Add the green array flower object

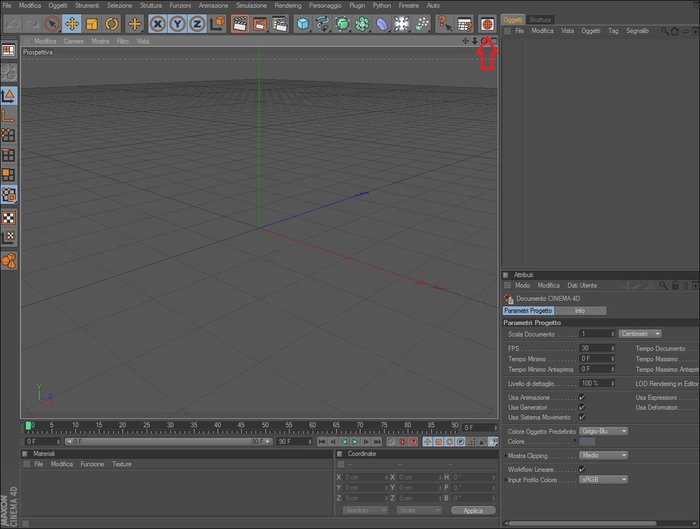coord(362,24)
